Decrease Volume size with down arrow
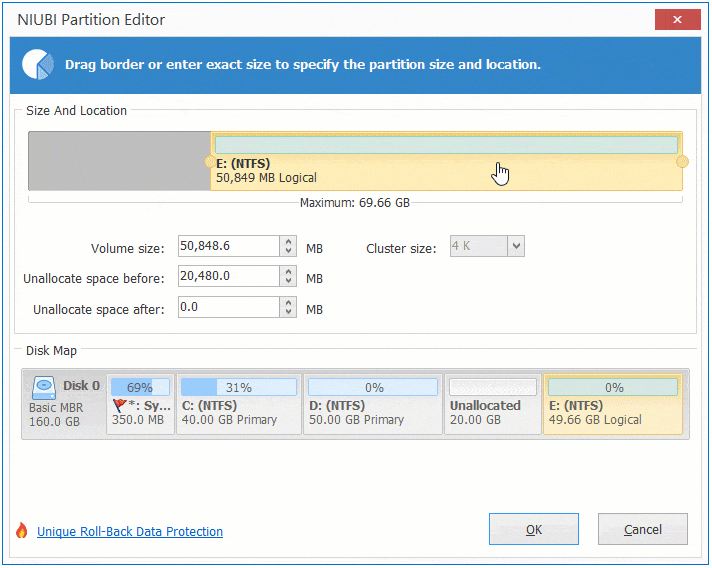 [289, 251]
